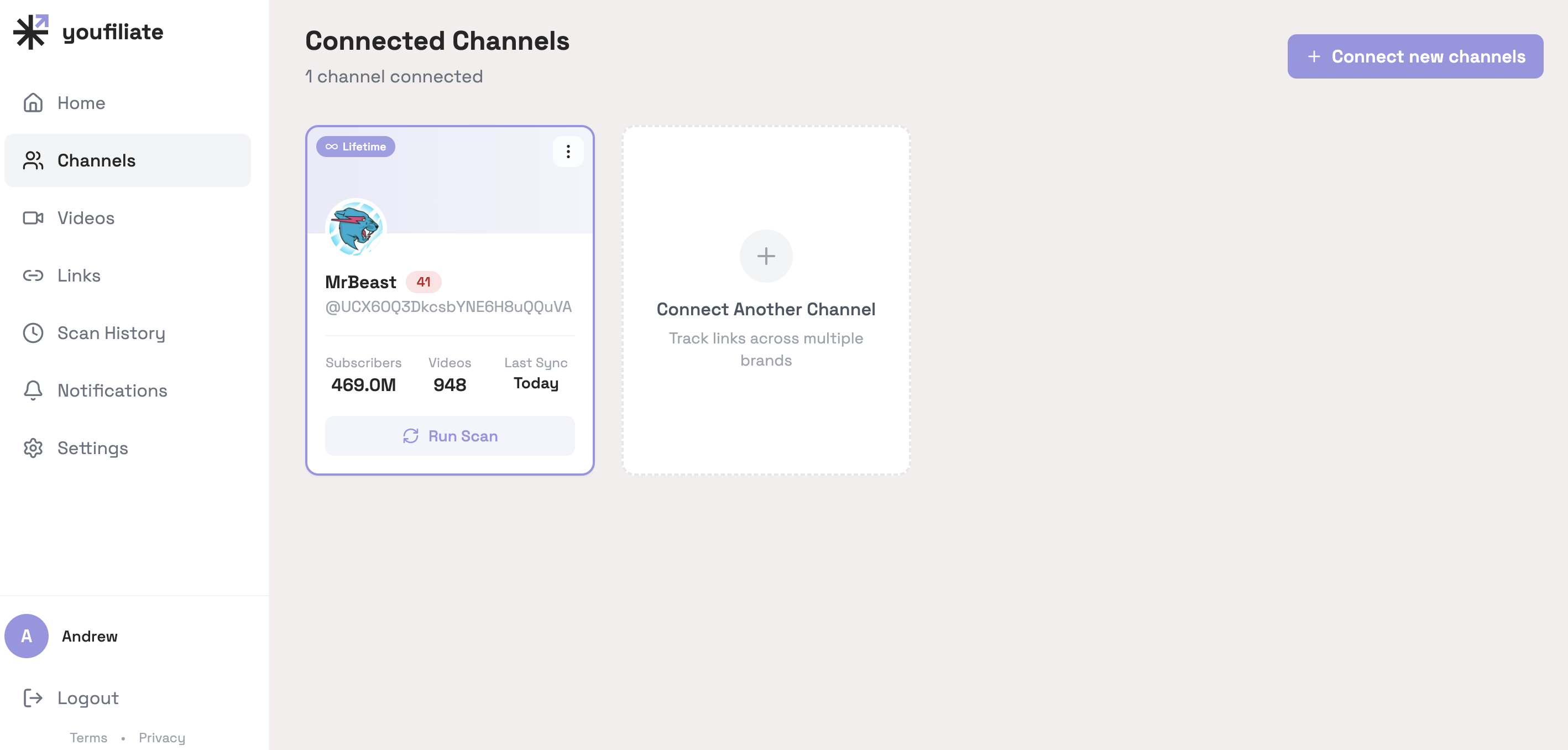Click the Notifications bell icon
Image resolution: width=1568 pixels, height=750 pixels.
coord(33,390)
